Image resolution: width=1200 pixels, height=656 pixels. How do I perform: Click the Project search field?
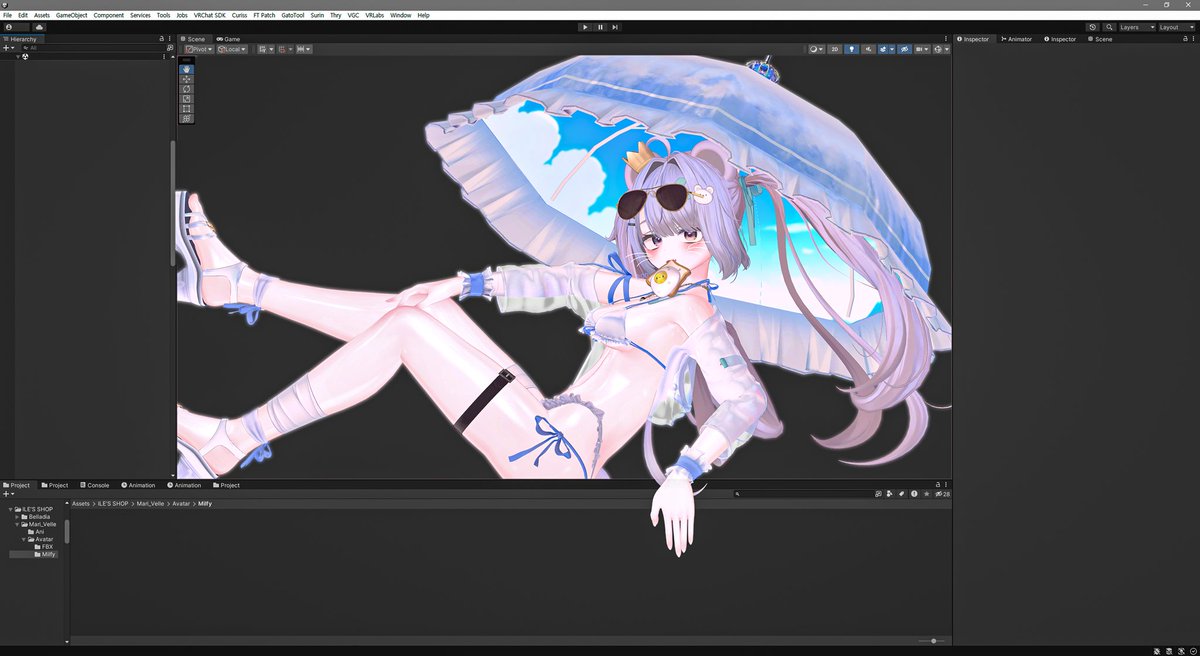click(802, 494)
